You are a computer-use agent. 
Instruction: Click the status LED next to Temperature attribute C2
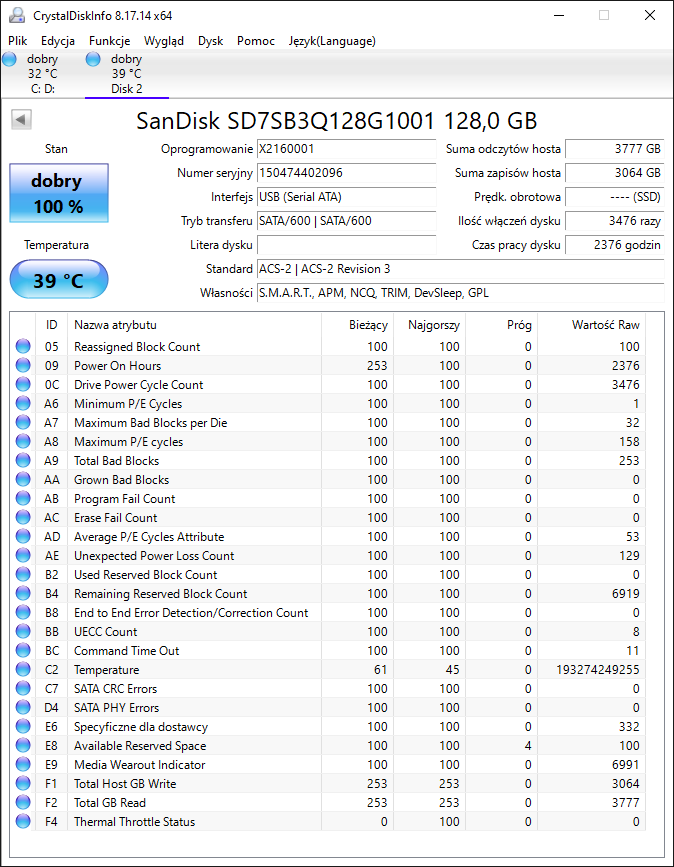tap(22, 670)
